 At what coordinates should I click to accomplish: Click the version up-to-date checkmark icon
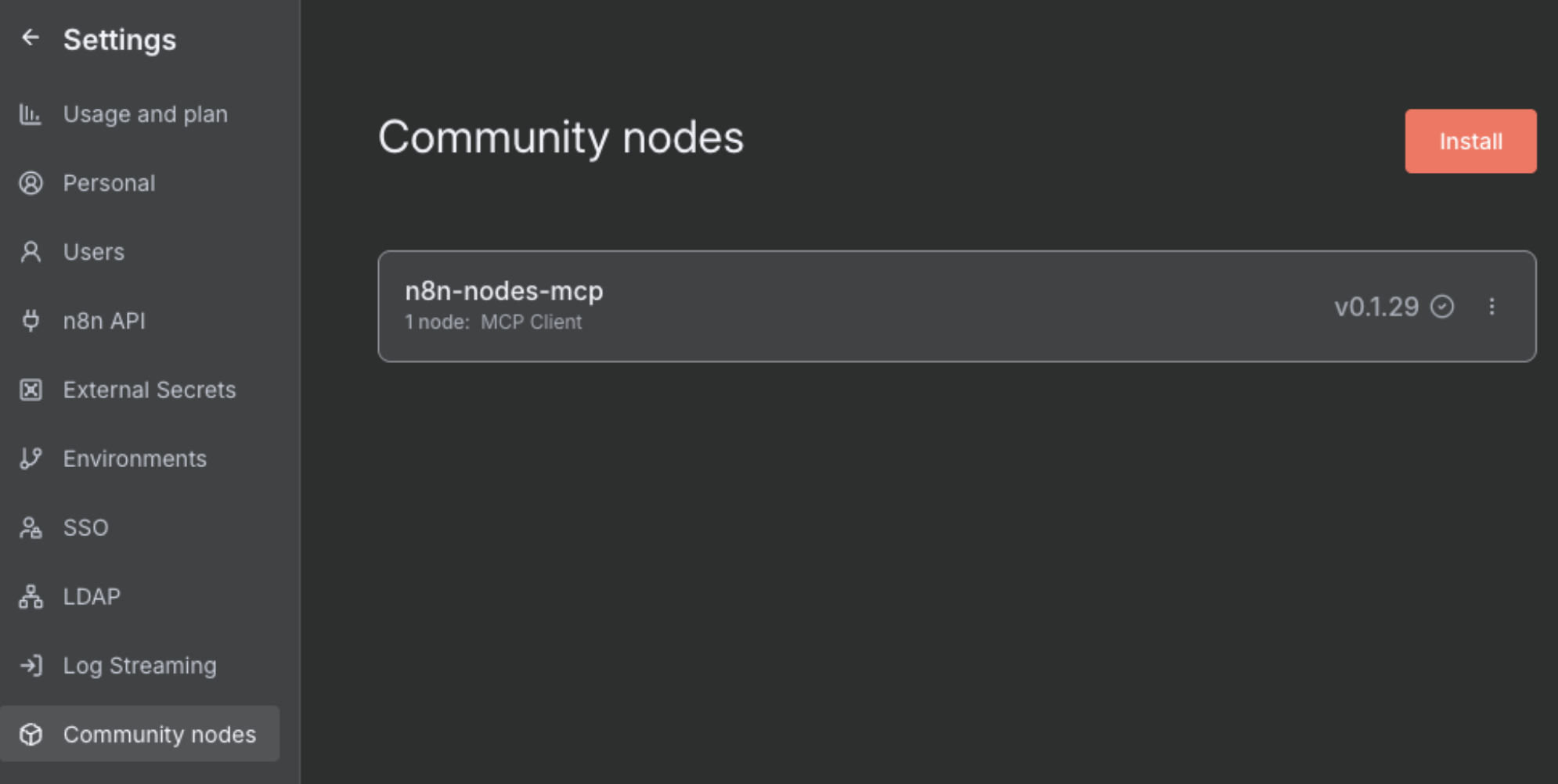[1442, 307]
